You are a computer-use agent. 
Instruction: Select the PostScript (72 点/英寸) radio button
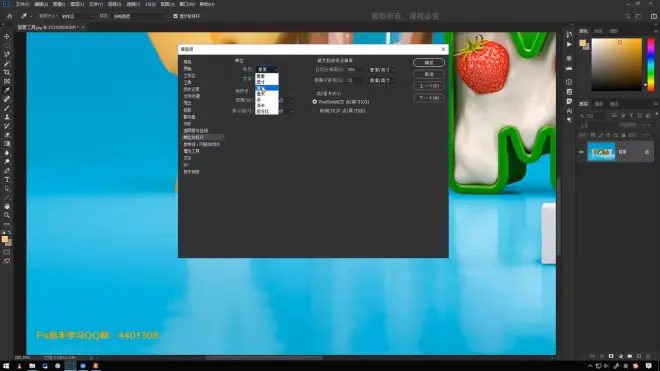pyautogui.click(x=315, y=102)
